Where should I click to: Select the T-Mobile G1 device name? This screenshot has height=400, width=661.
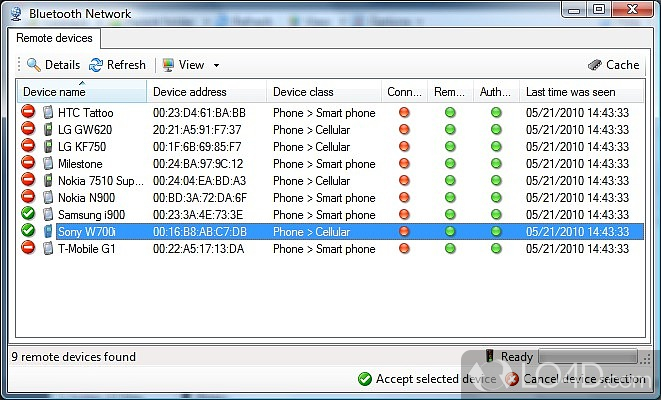(x=86, y=249)
